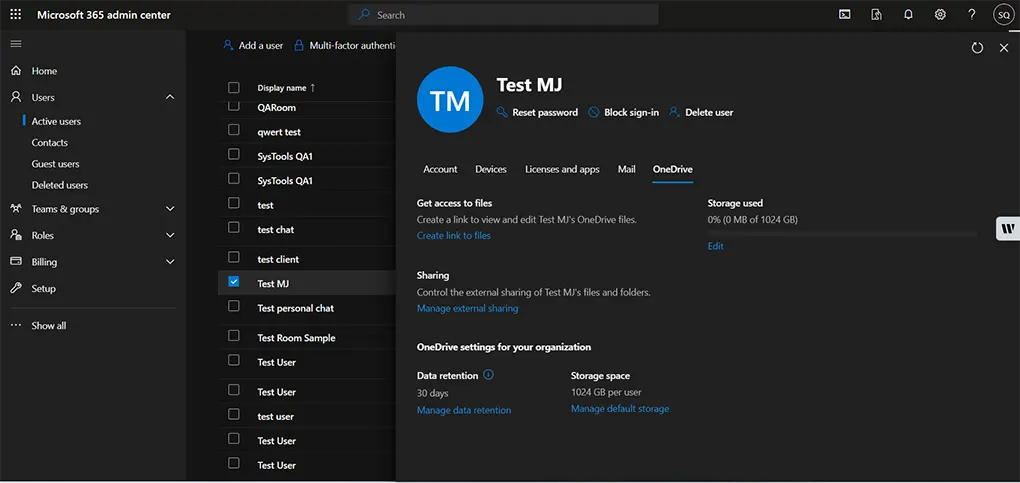Open the notifications bell icon
Image resolution: width=1020 pixels, height=483 pixels.
[908, 14]
